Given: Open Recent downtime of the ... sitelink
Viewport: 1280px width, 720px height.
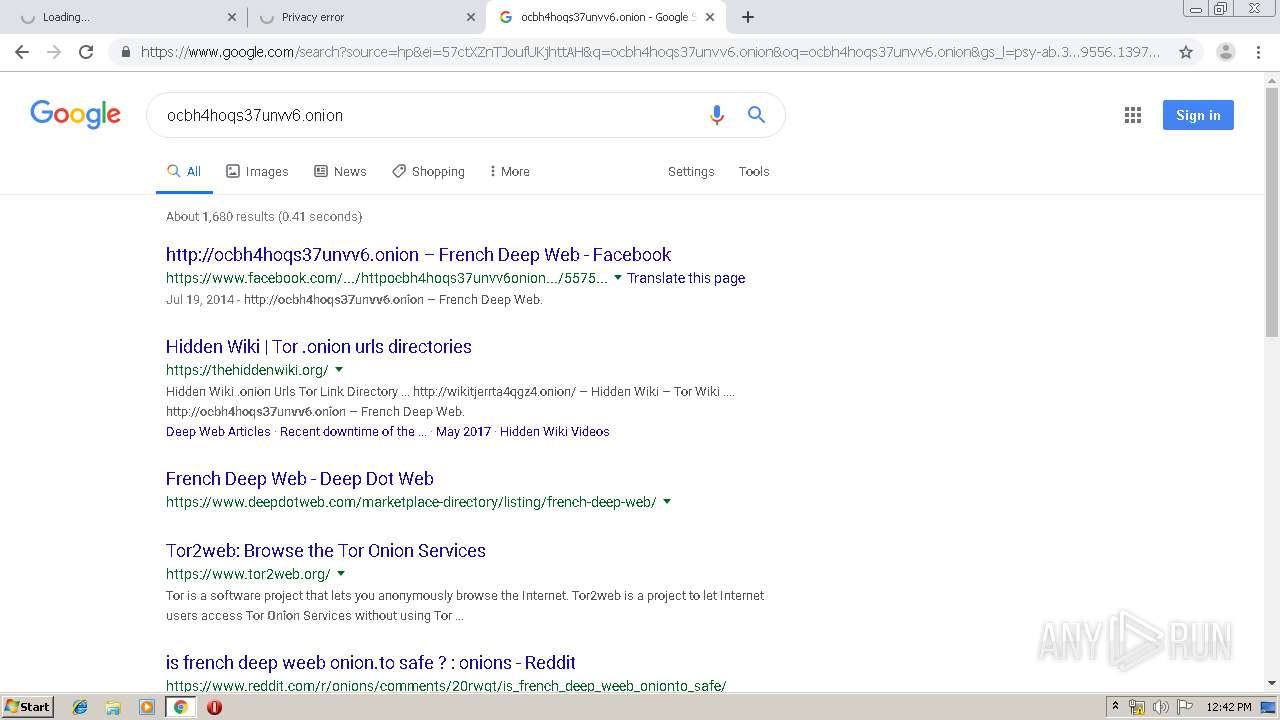Looking at the screenshot, I should click(353, 432).
